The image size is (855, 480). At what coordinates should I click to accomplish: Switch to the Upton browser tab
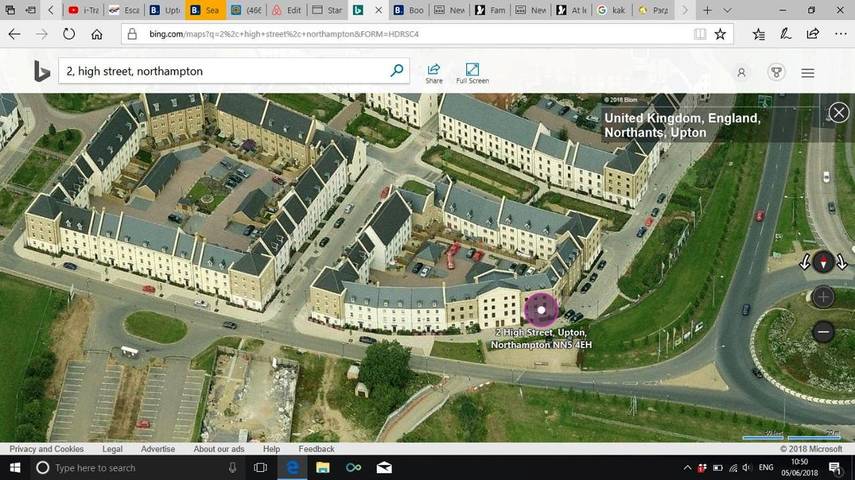point(166,10)
